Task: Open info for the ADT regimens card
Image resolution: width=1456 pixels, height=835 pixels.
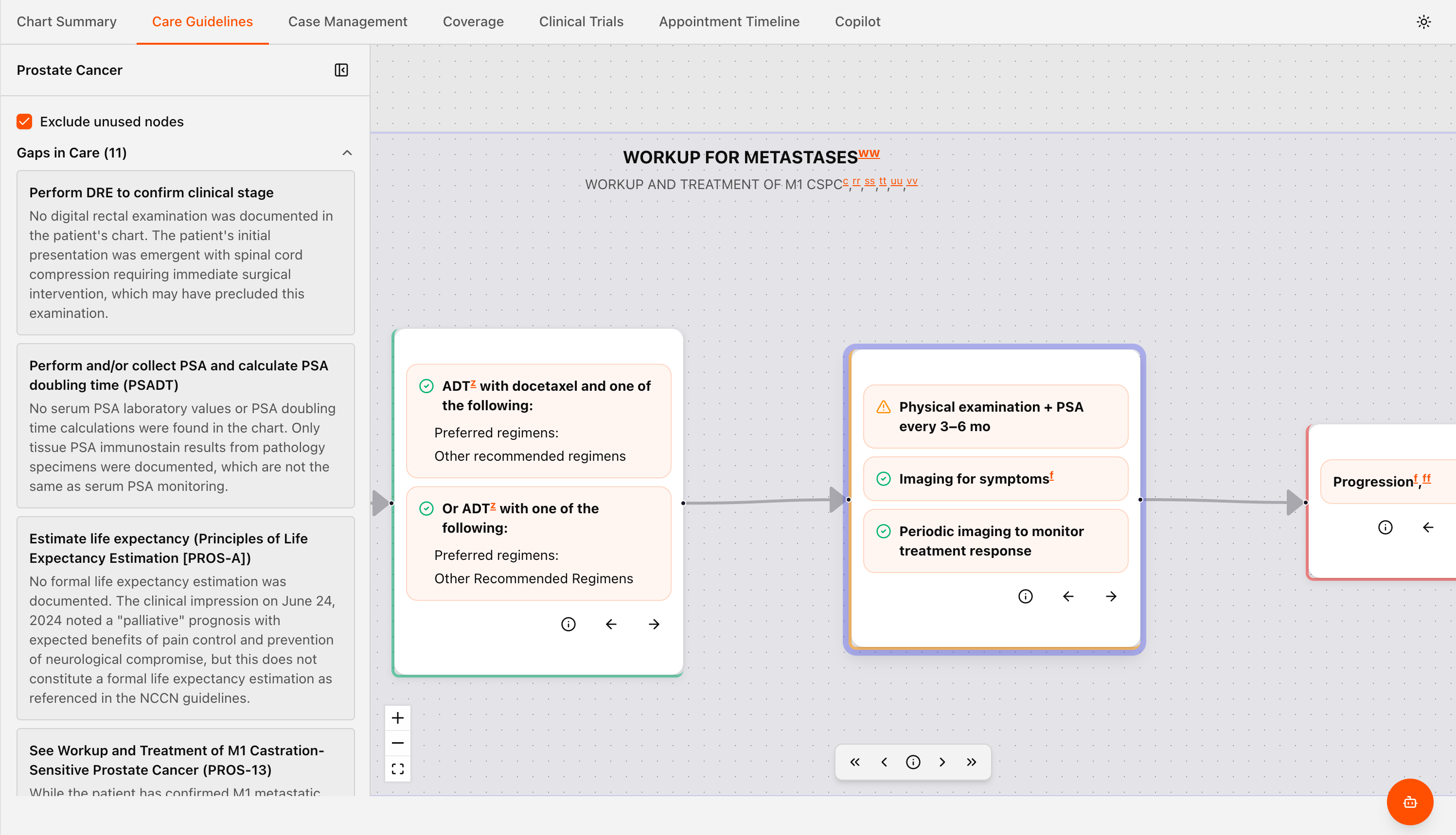Action: 568,624
